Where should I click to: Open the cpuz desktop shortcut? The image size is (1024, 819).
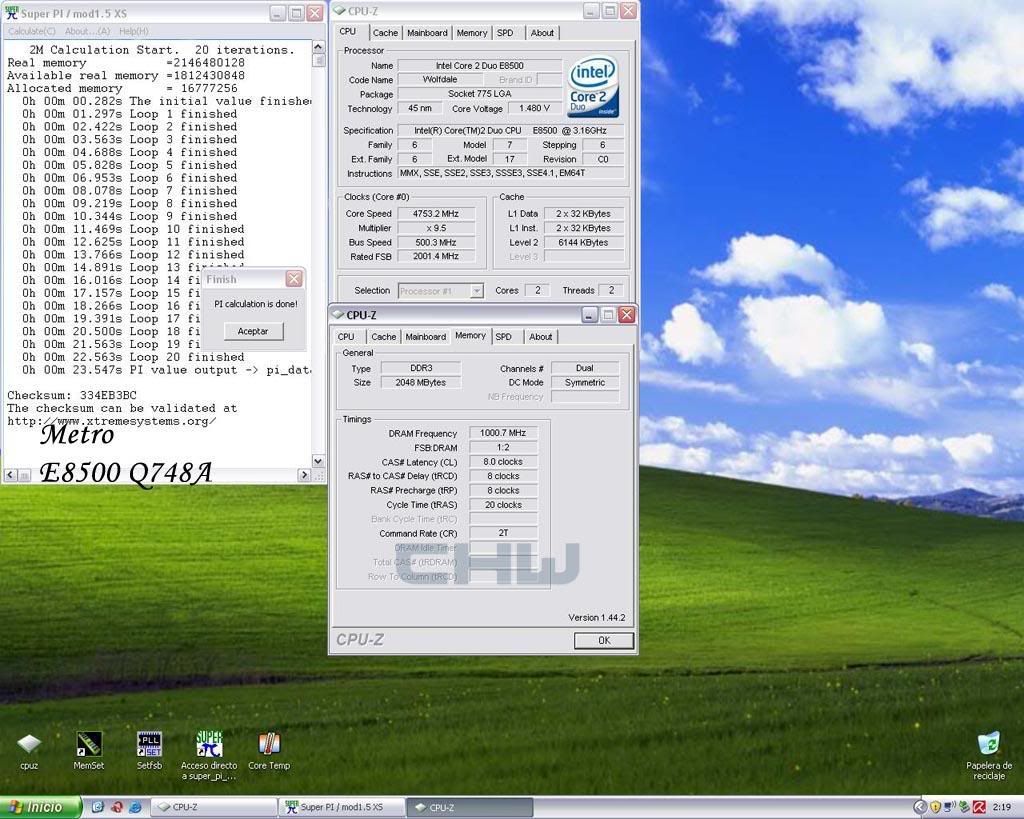point(29,750)
